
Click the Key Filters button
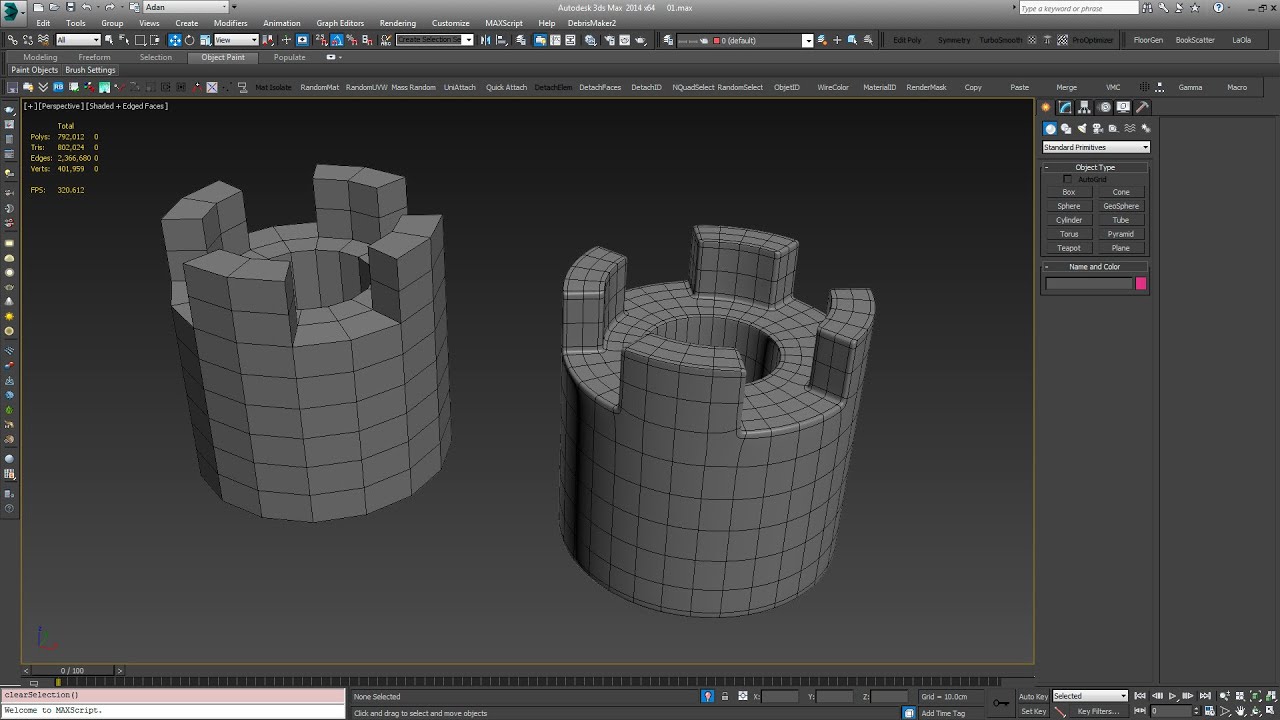(x=1098, y=711)
